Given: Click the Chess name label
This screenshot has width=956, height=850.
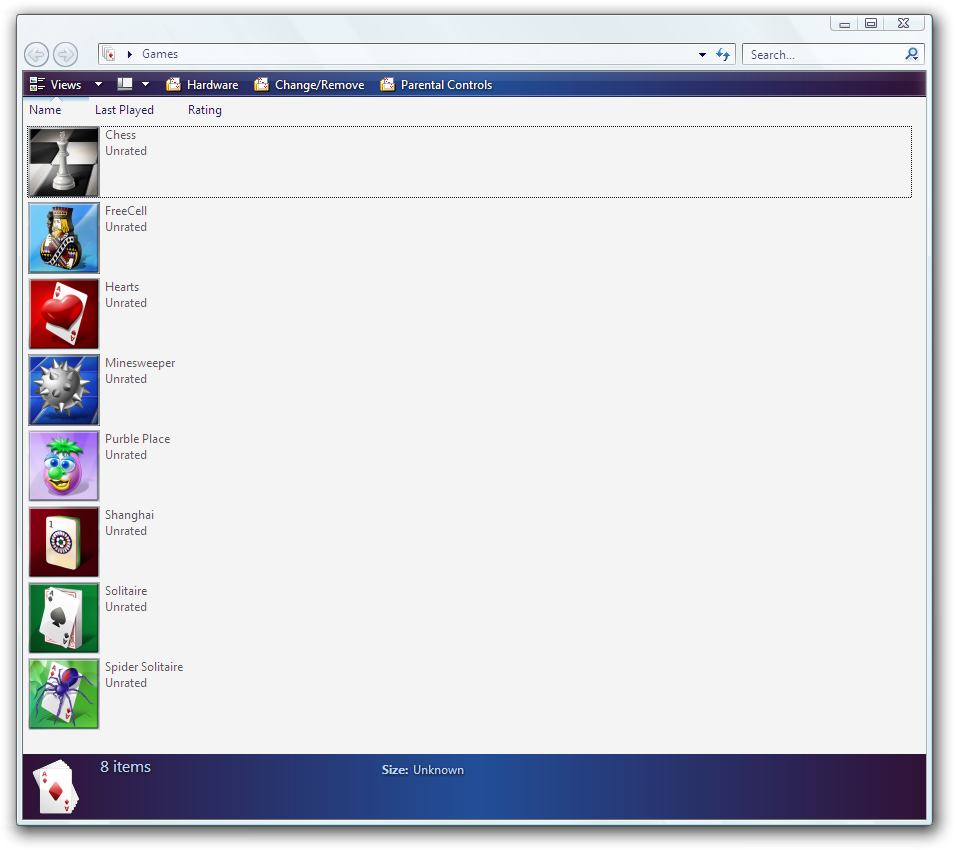Looking at the screenshot, I should tap(120, 135).
